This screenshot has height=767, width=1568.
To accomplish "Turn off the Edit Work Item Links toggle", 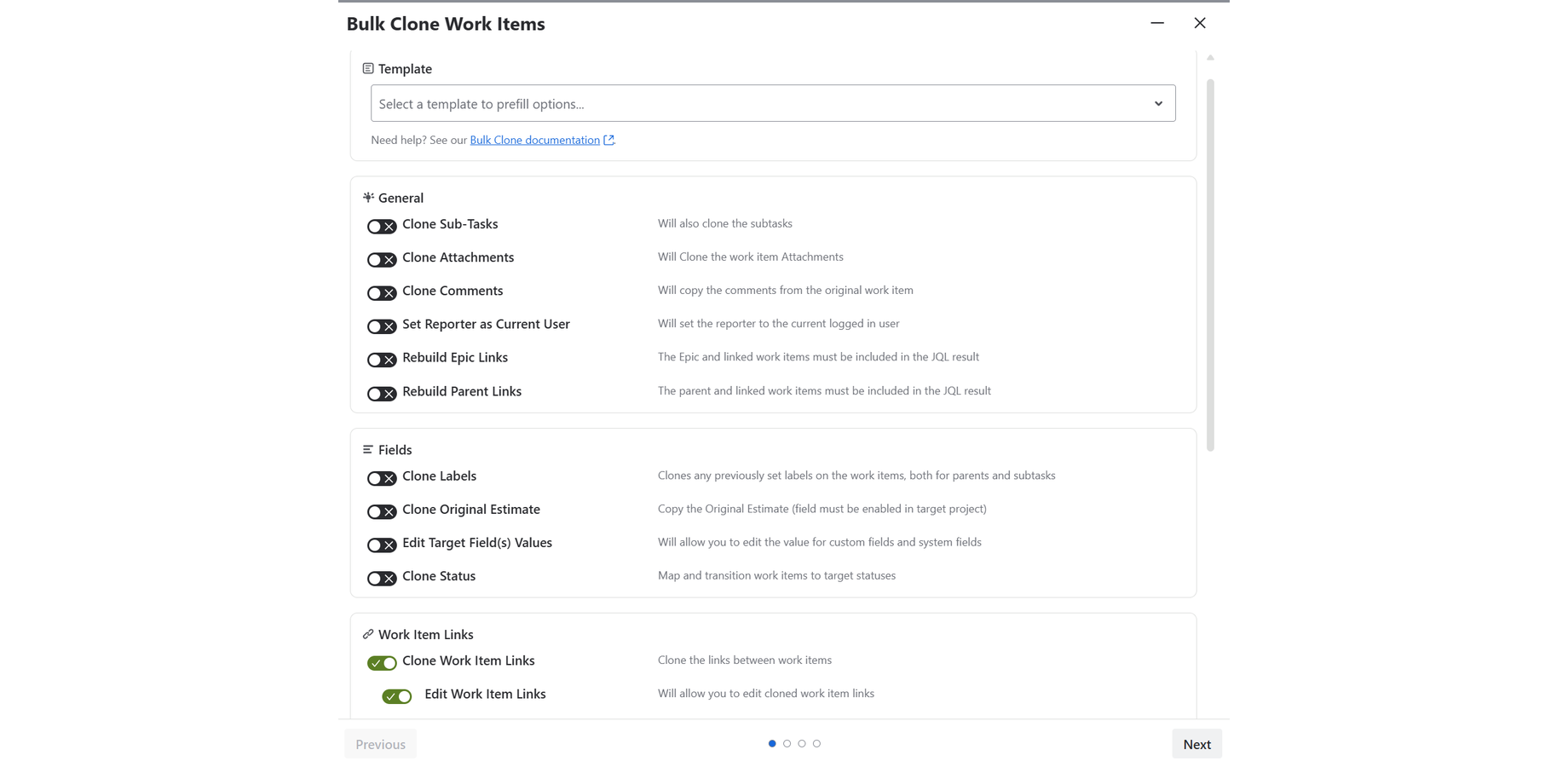I will click(397, 696).
